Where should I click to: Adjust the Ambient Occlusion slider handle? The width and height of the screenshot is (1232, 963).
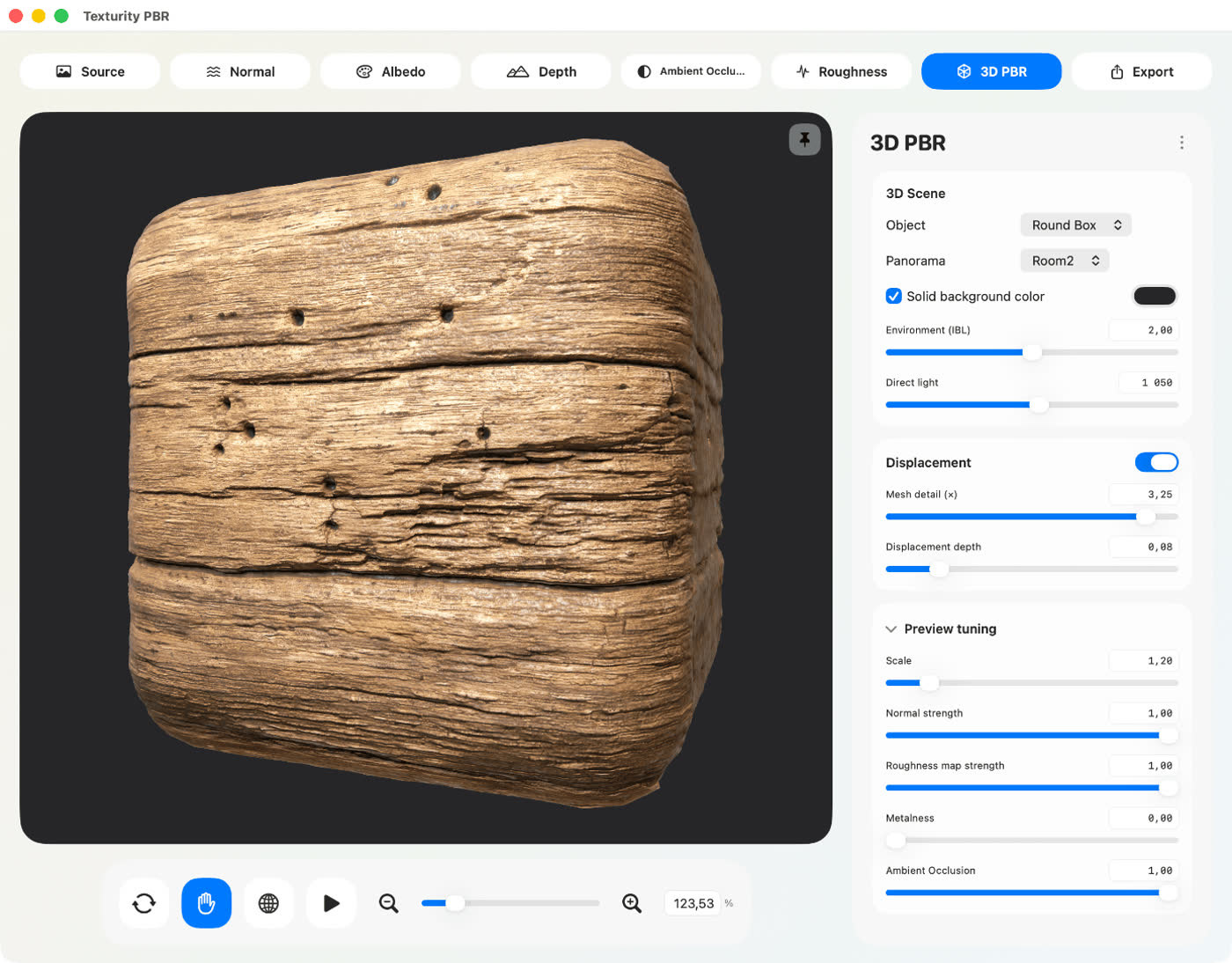[x=1168, y=893]
